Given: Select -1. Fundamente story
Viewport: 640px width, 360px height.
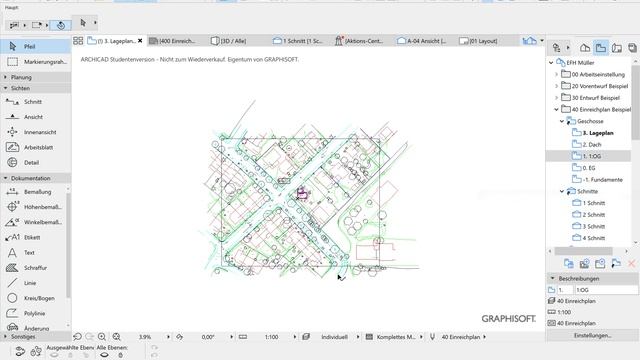Looking at the screenshot, I should 602,180.
